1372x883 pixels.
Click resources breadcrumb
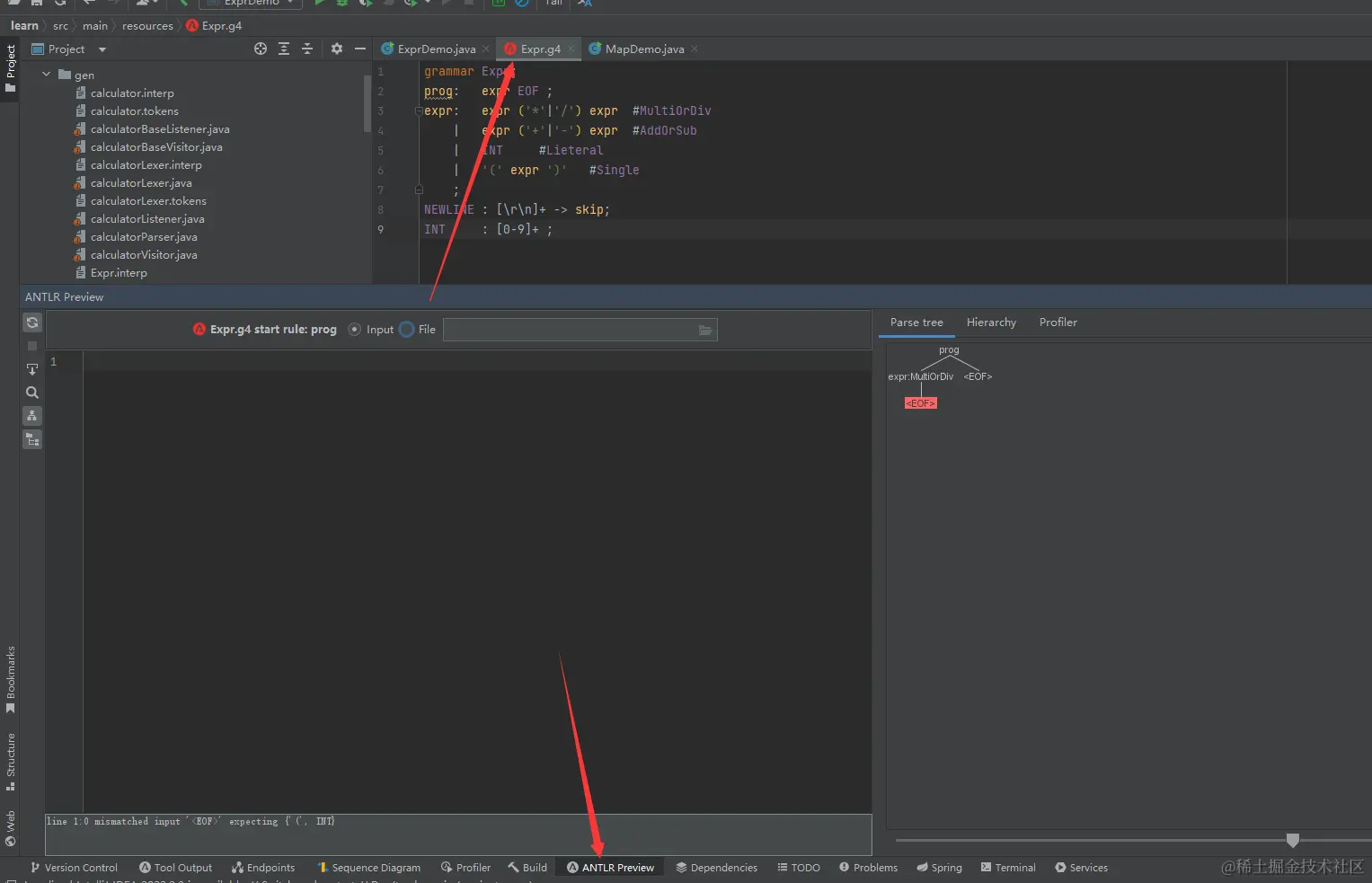147,26
